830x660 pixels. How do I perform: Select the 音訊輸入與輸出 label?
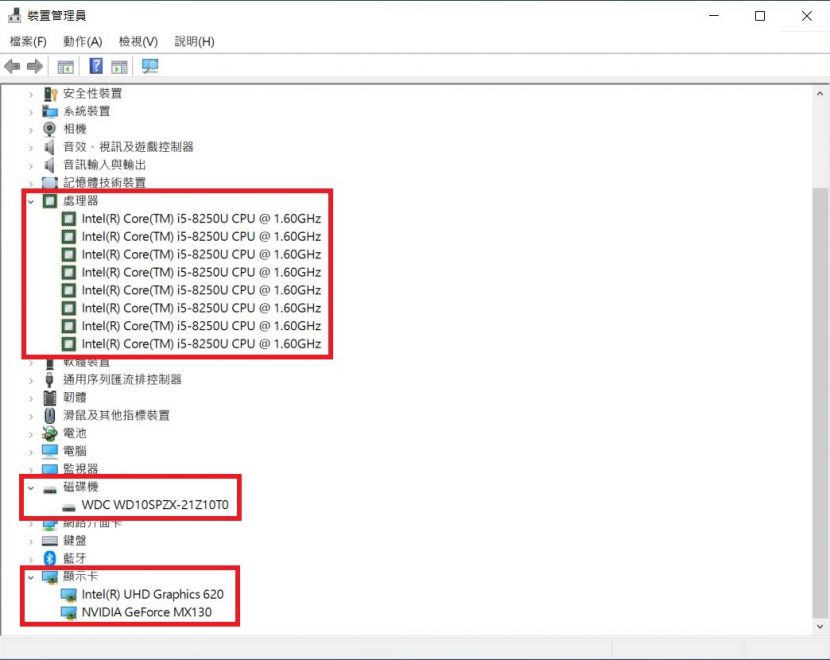105,165
